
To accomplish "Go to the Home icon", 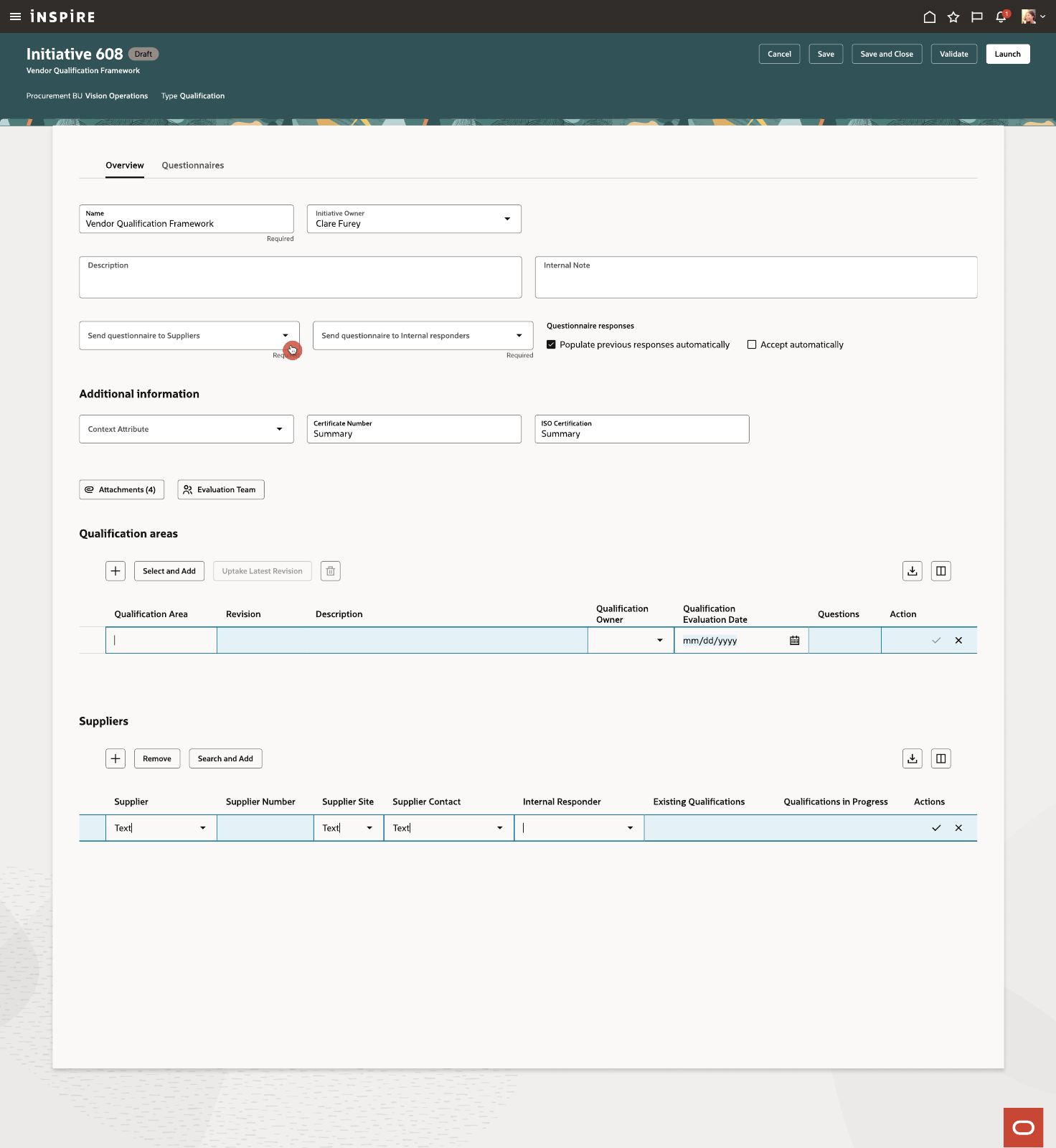I will [x=930, y=17].
